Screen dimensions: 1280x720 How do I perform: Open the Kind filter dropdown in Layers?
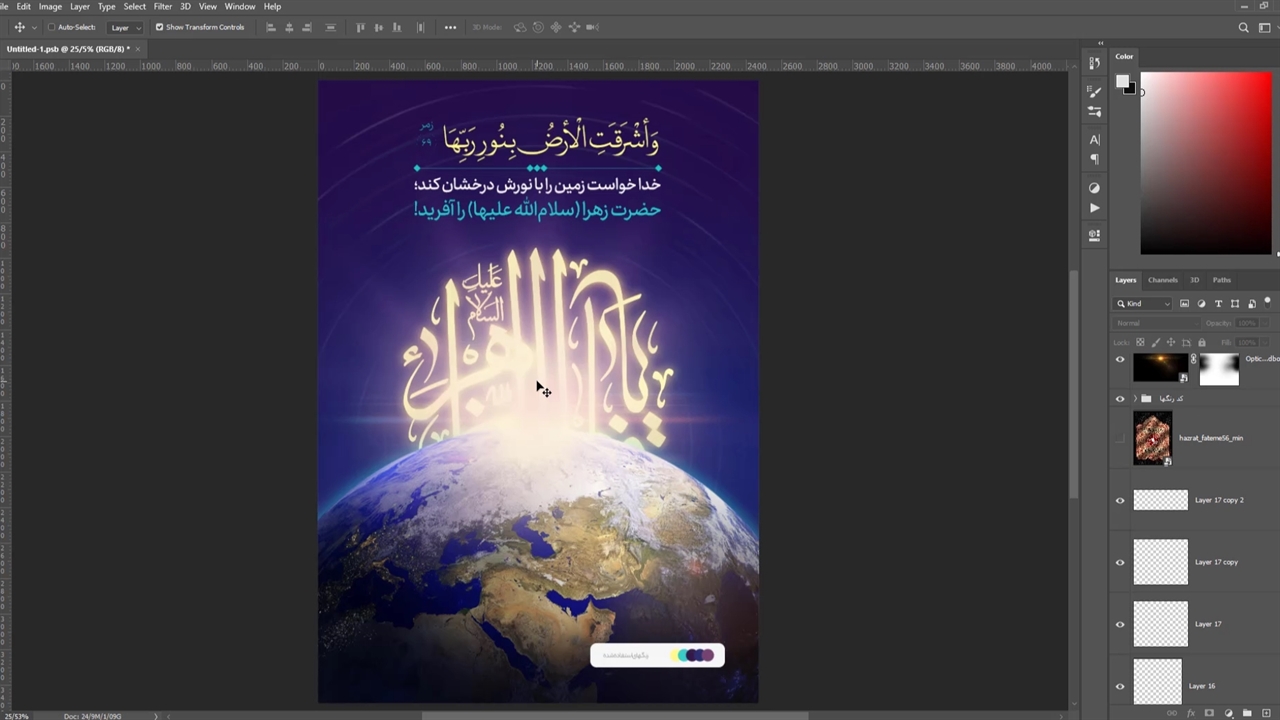tap(1144, 304)
